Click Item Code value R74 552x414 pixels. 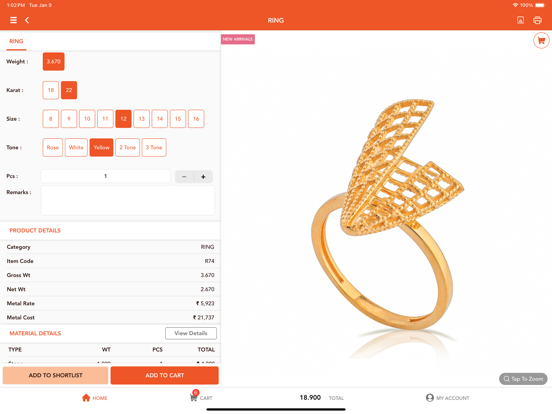(209, 261)
